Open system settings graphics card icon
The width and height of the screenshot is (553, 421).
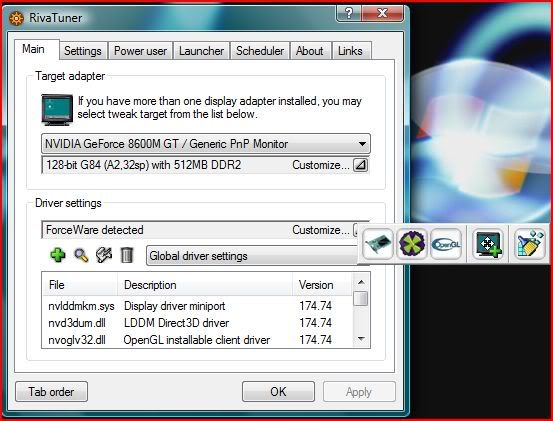(378, 244)
